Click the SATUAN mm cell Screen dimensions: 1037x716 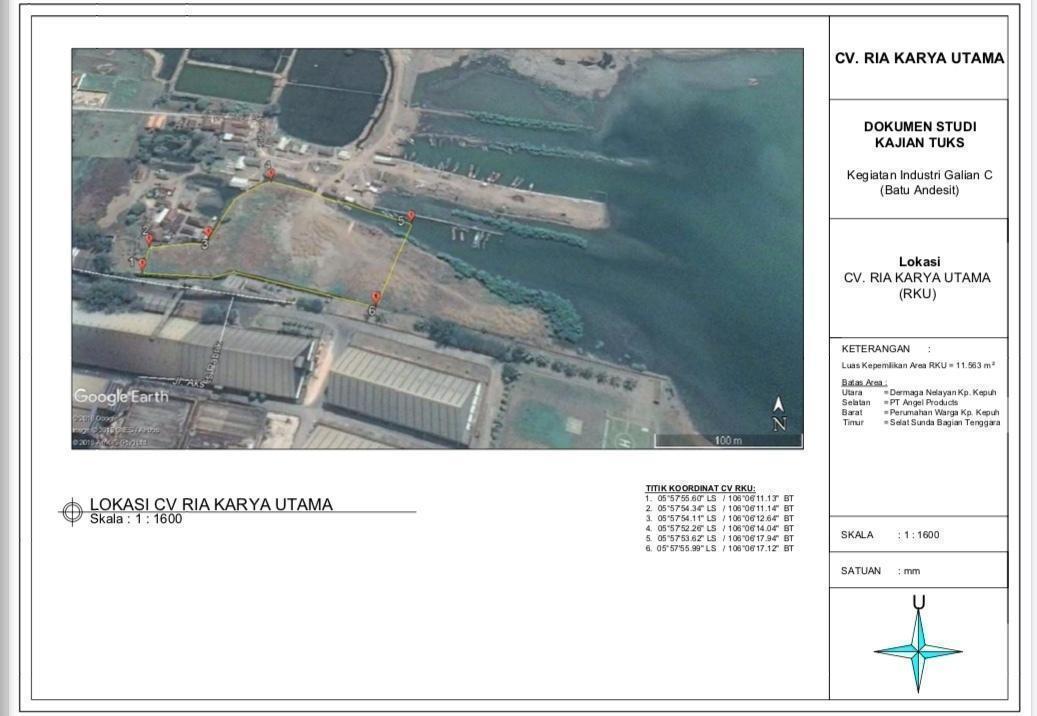(918, 571)
